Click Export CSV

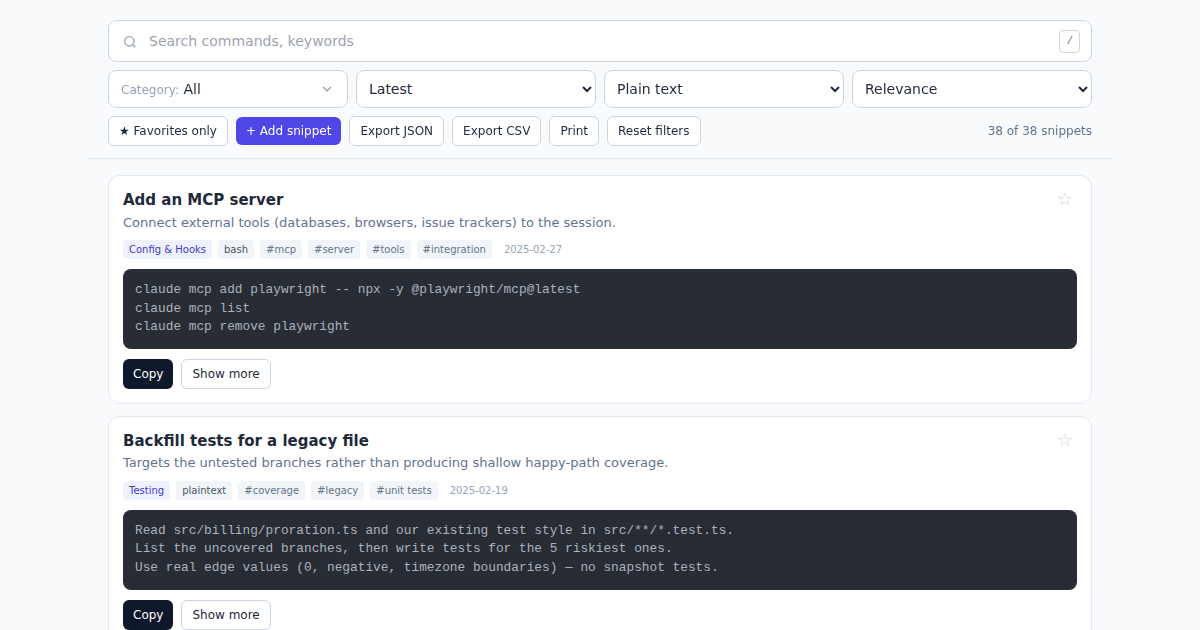497,131
